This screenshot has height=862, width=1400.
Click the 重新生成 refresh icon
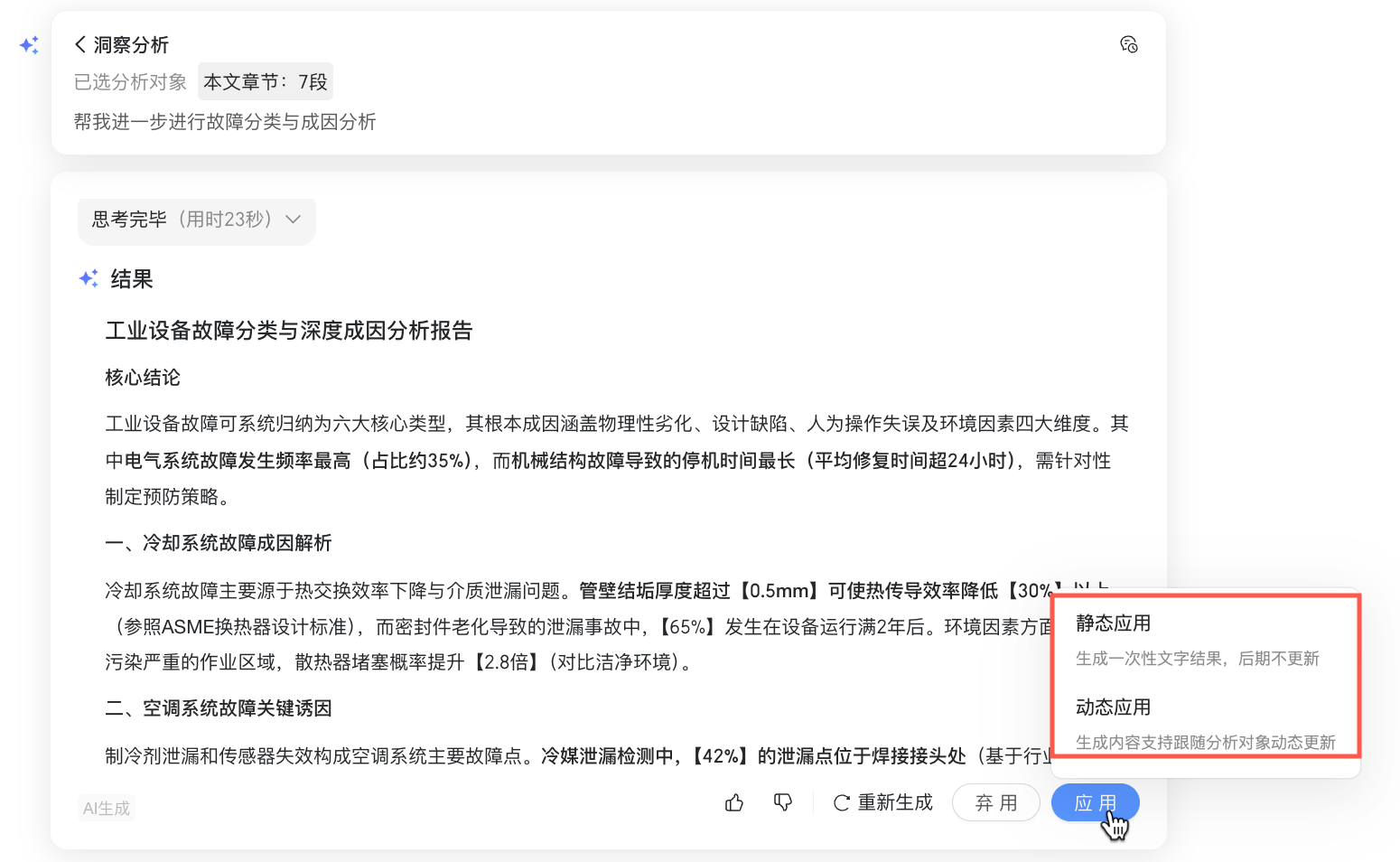pos(841,803)
